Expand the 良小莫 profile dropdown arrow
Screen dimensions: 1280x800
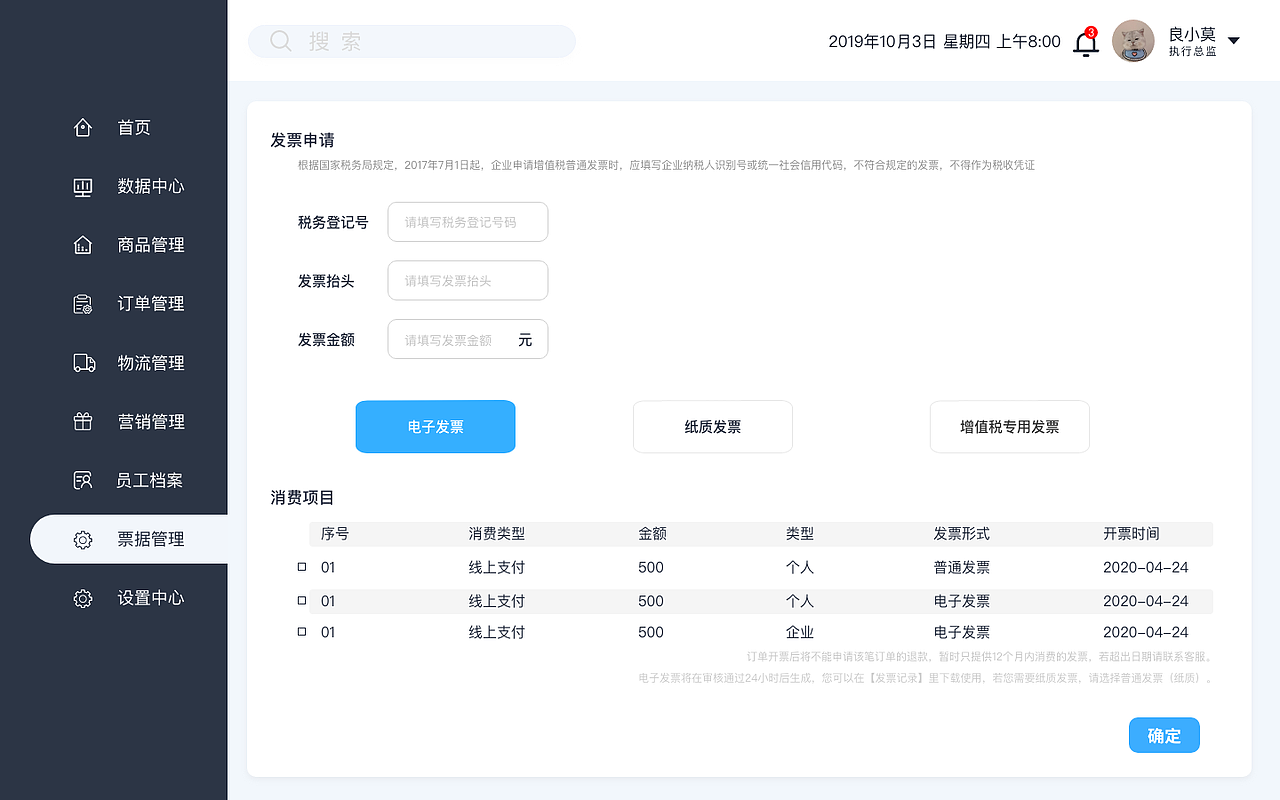(x=1235, y=41)
